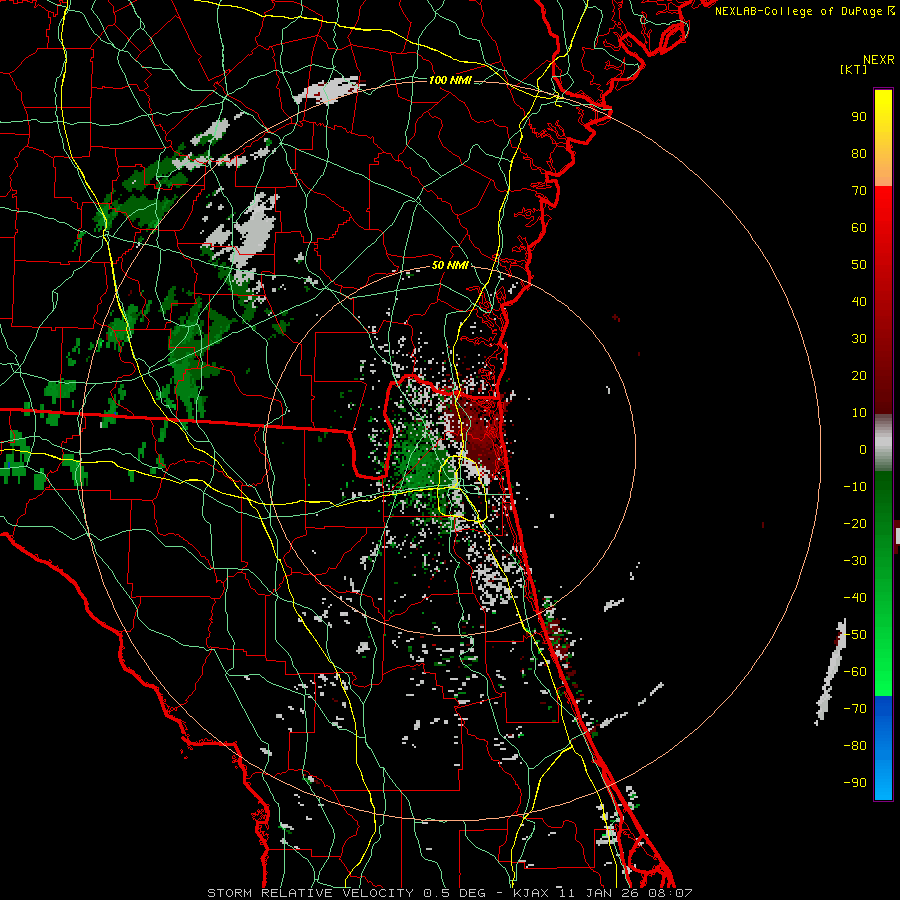Click the yellow top segment of color bar

[883, 138]
